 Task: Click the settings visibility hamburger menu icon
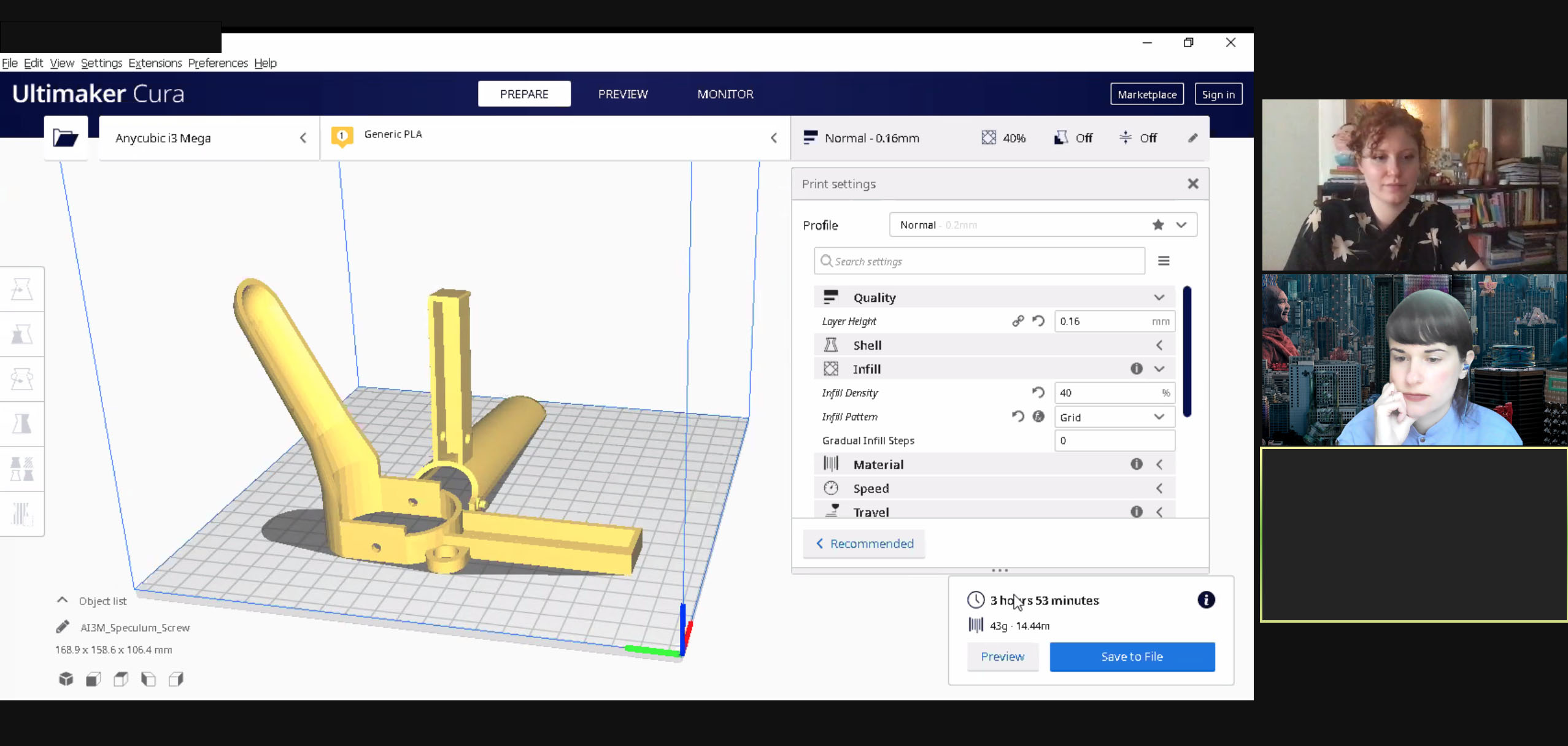(x=1163, y=261)
